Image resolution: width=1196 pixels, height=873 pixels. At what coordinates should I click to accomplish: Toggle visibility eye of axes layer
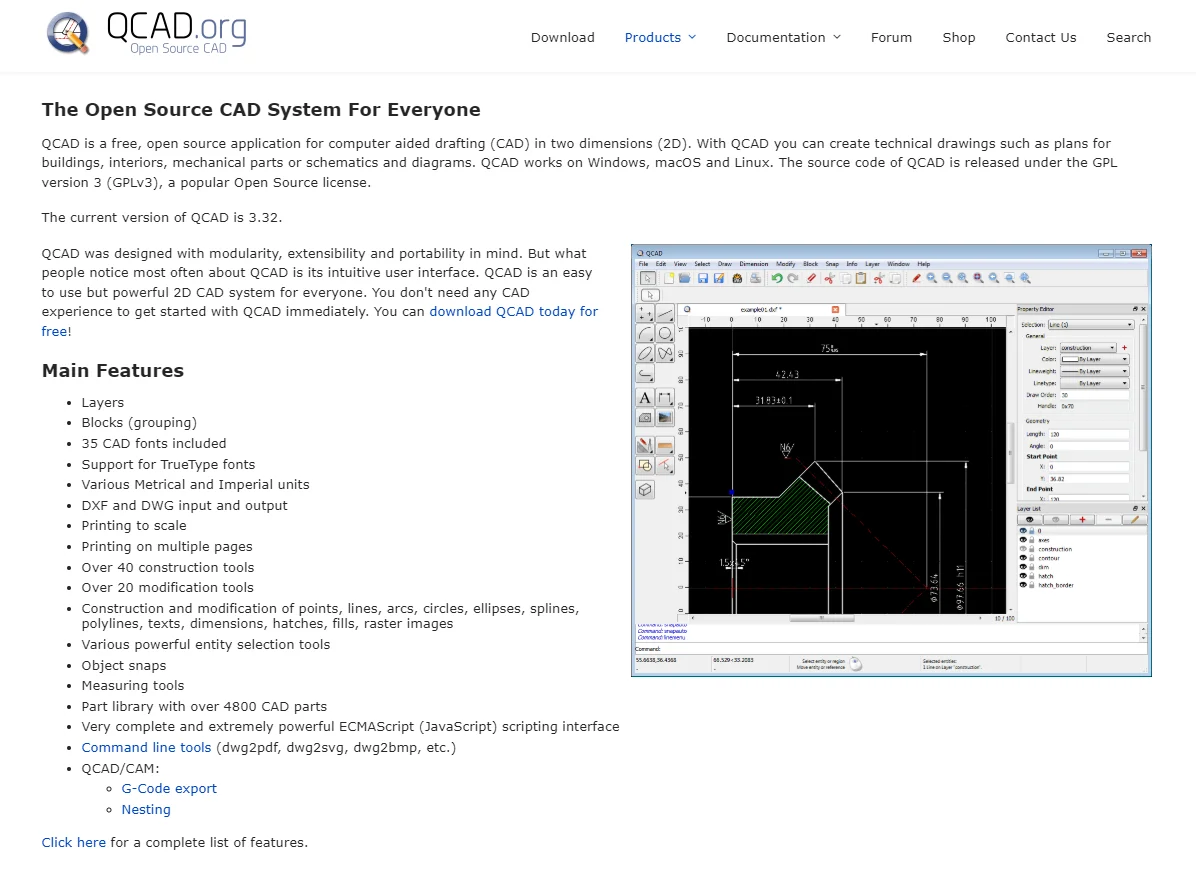1023,540
